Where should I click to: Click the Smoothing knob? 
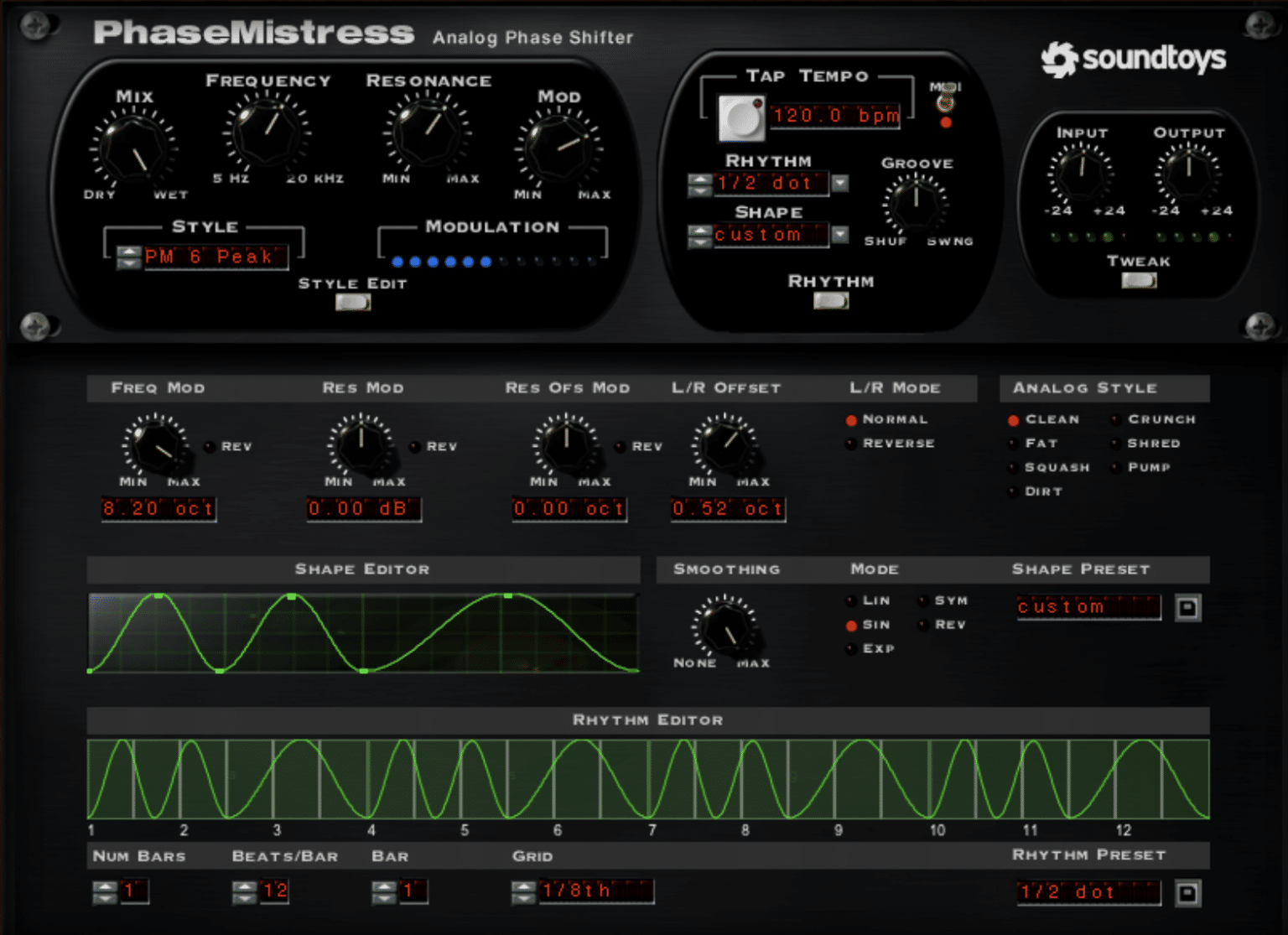[x=726, y=628]
